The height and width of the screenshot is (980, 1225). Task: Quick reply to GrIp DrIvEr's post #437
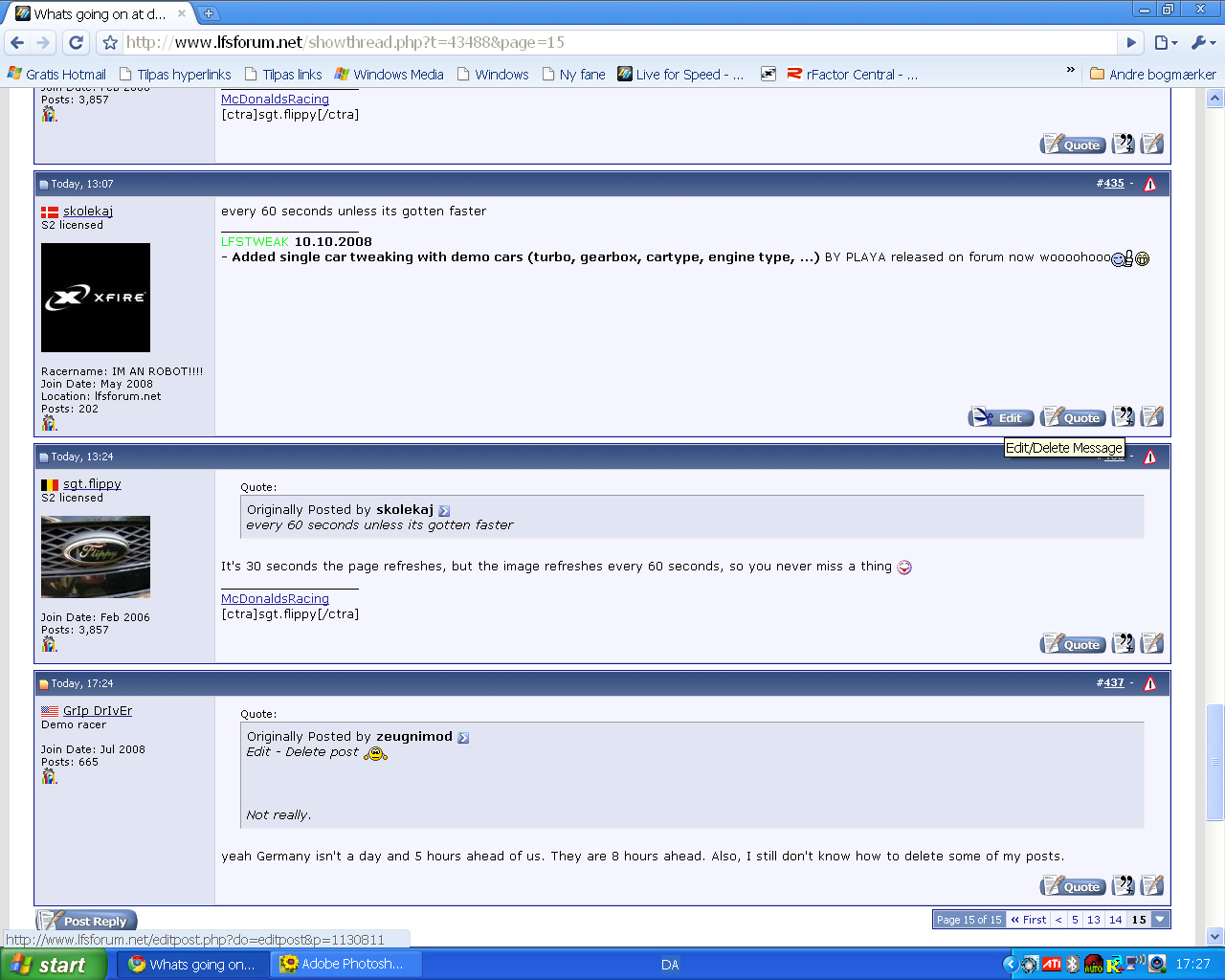click(x=1152, y=886)
